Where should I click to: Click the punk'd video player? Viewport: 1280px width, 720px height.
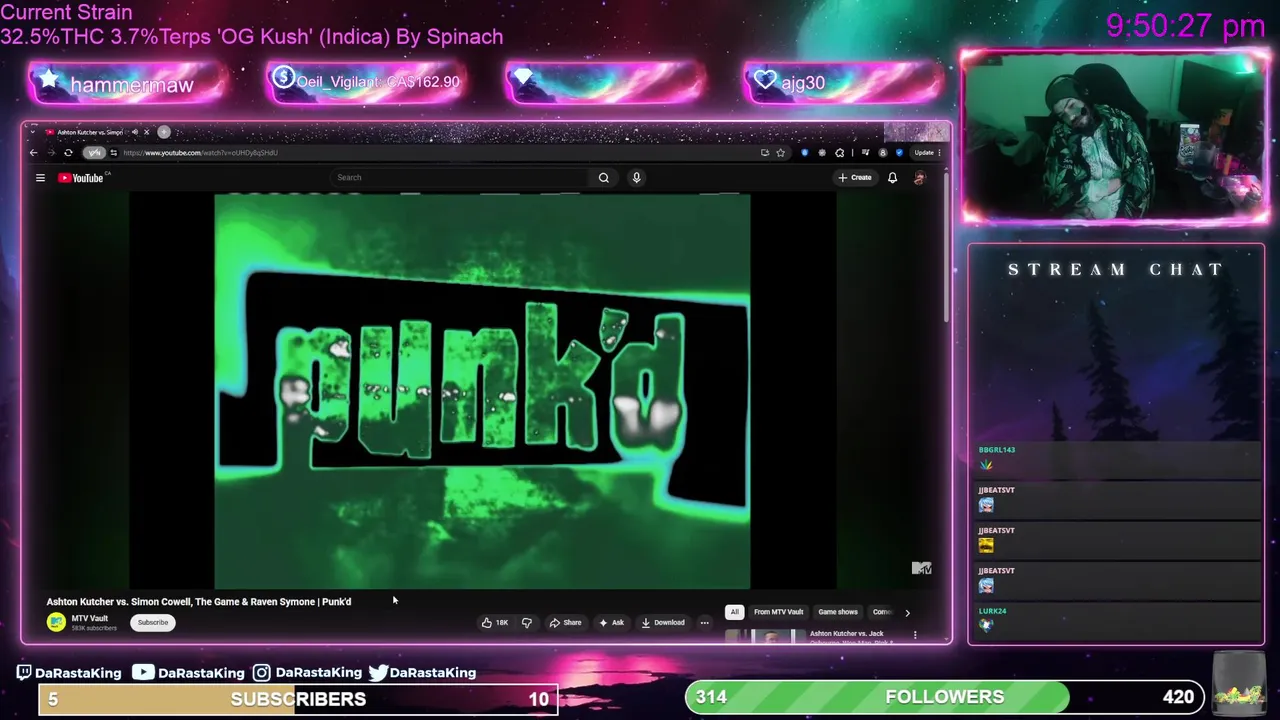pyautogui.click(x=482, y=391)
